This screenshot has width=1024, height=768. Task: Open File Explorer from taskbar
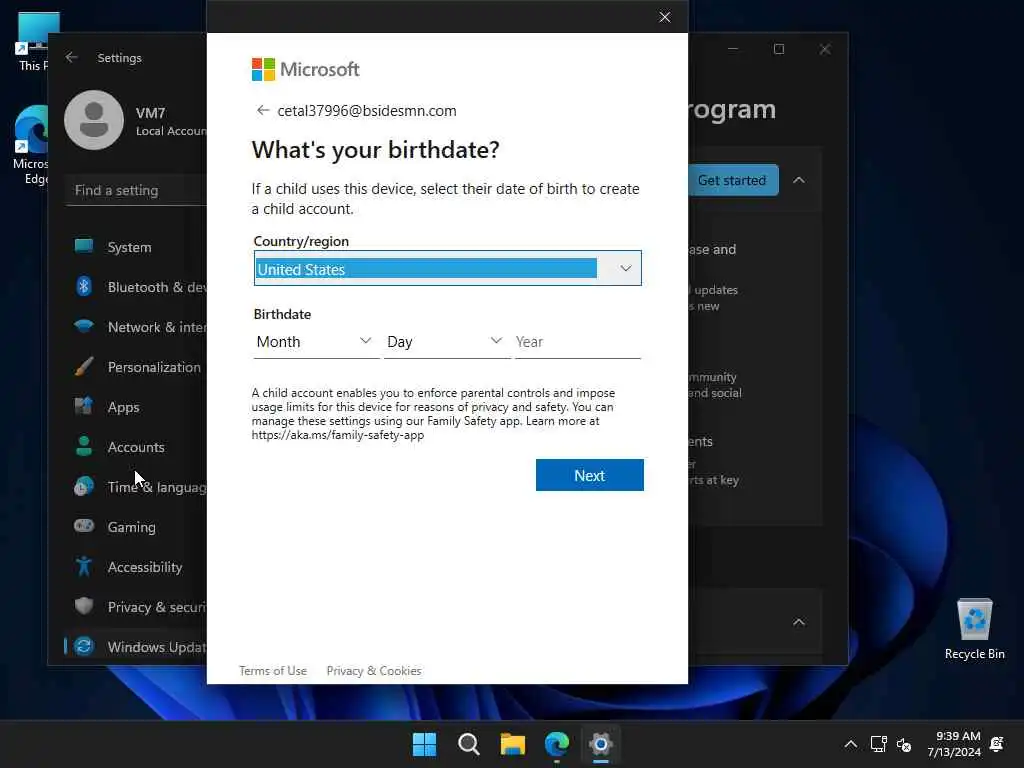pyautogui.click(x=513, y=744)
